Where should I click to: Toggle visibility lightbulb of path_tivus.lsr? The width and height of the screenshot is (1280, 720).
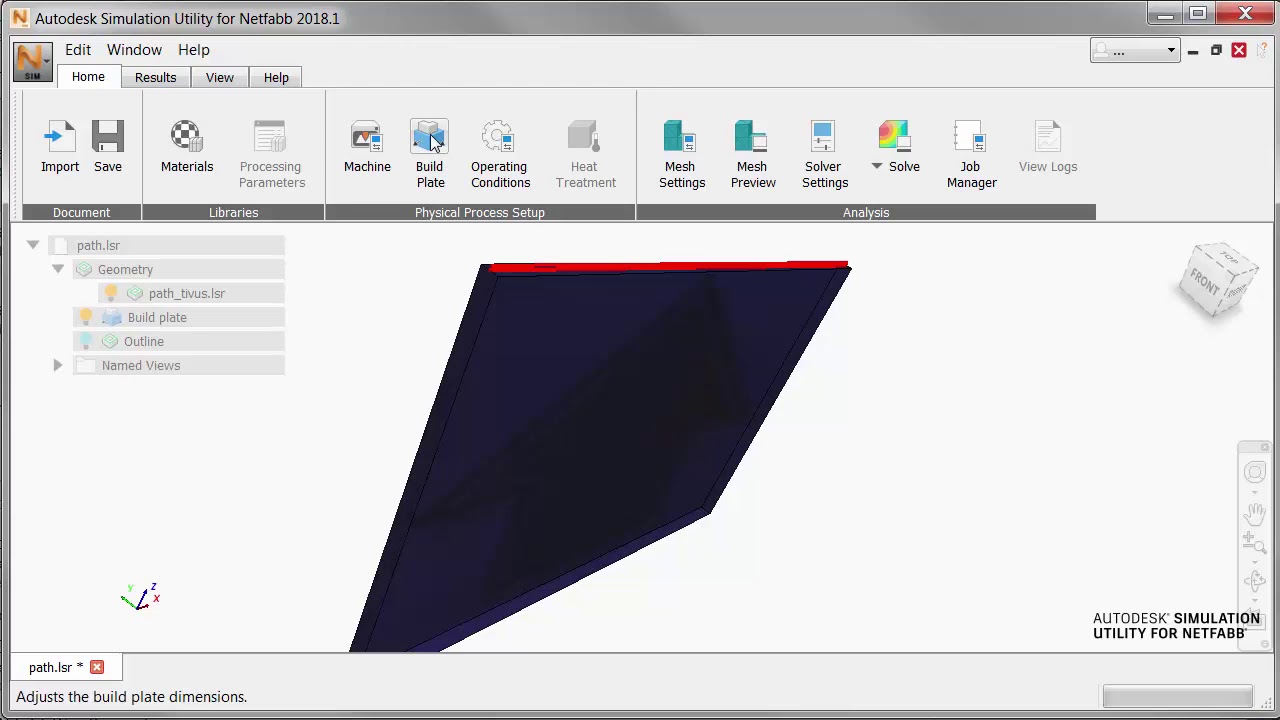point(111,292)
